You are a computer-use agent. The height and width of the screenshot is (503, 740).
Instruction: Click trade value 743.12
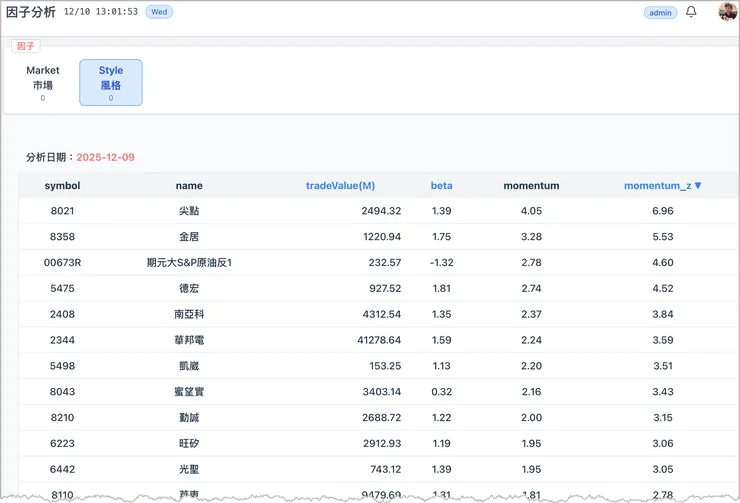(x=386, y=469)
